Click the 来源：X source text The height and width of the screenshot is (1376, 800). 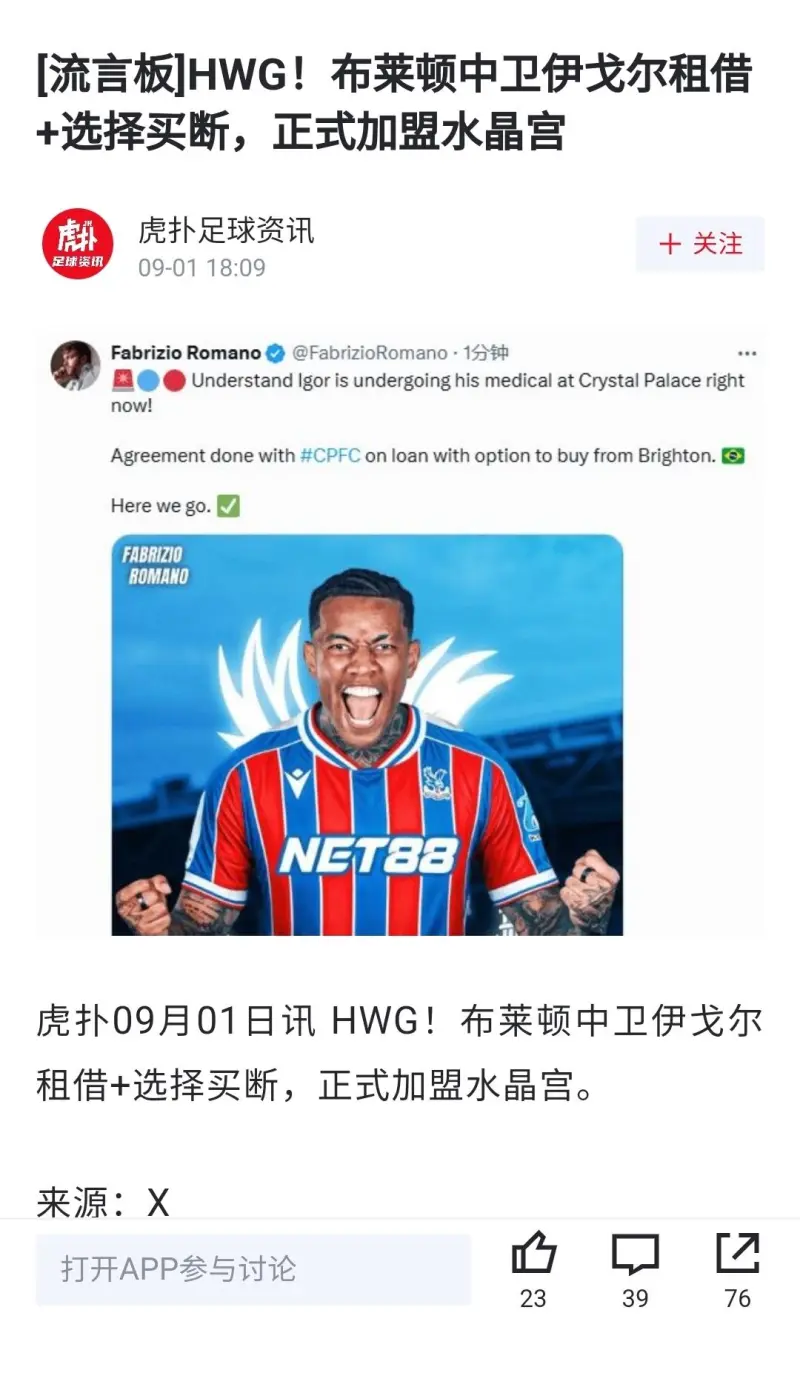click(103, 1202)
